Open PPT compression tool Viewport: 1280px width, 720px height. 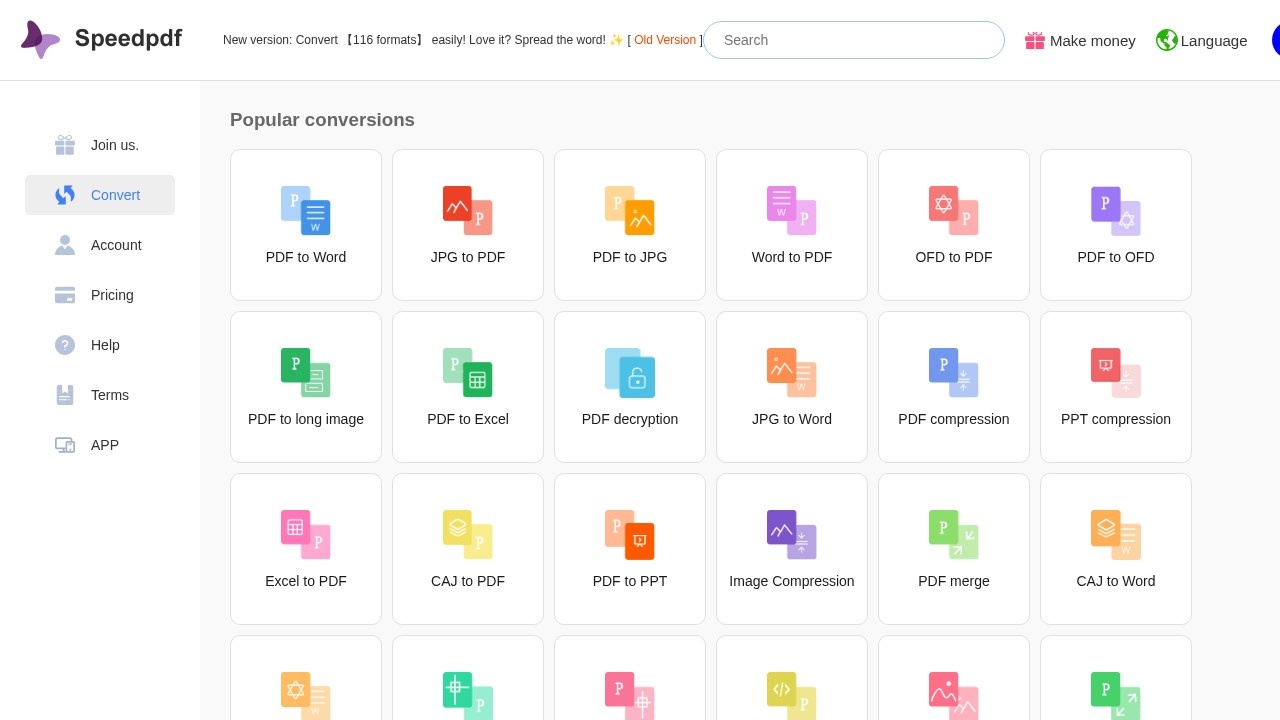click(x=1116, y=387)
